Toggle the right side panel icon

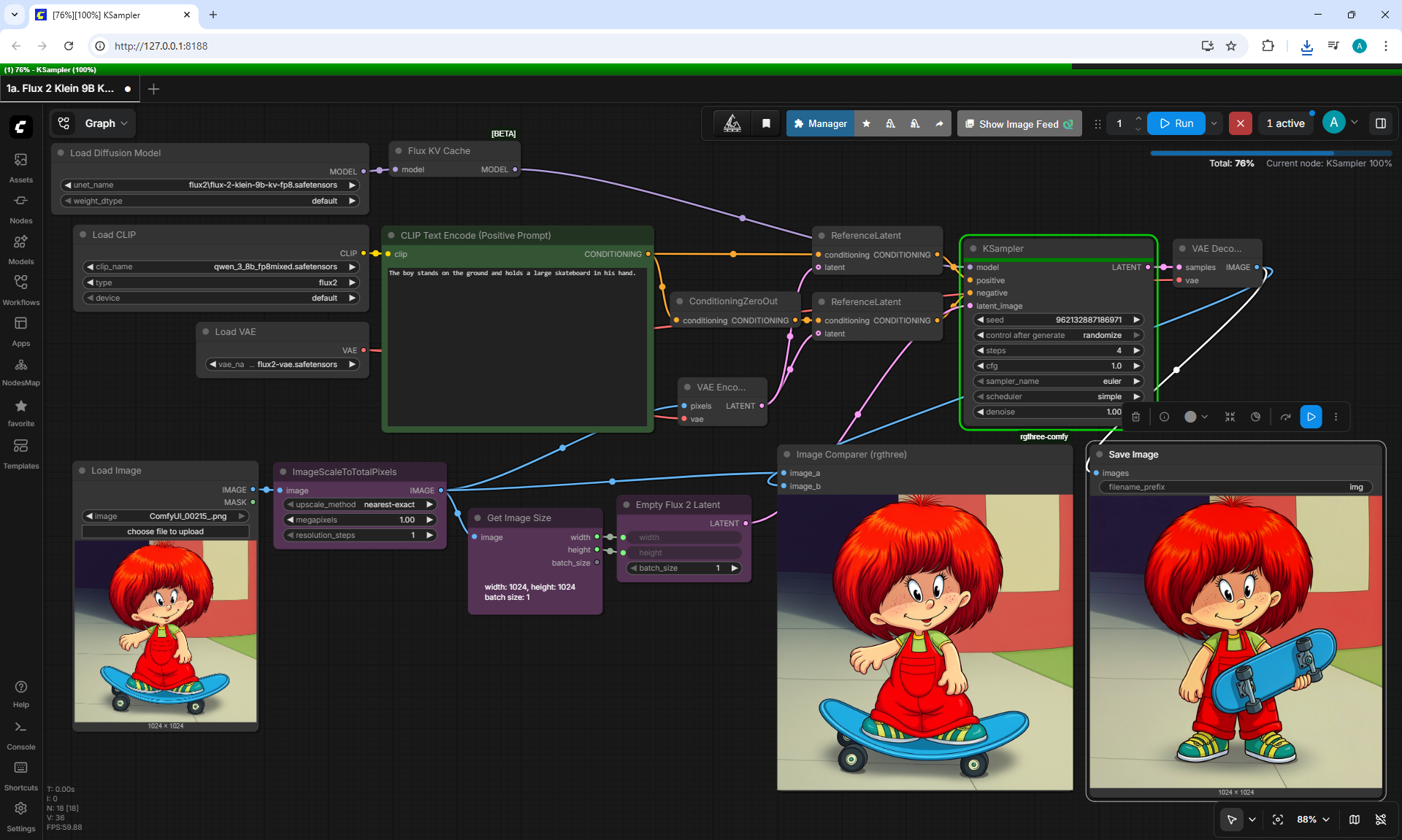tap(1381, 123)
